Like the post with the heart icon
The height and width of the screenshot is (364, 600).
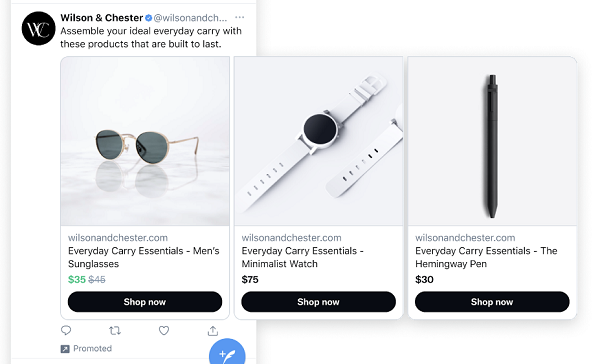164,330
